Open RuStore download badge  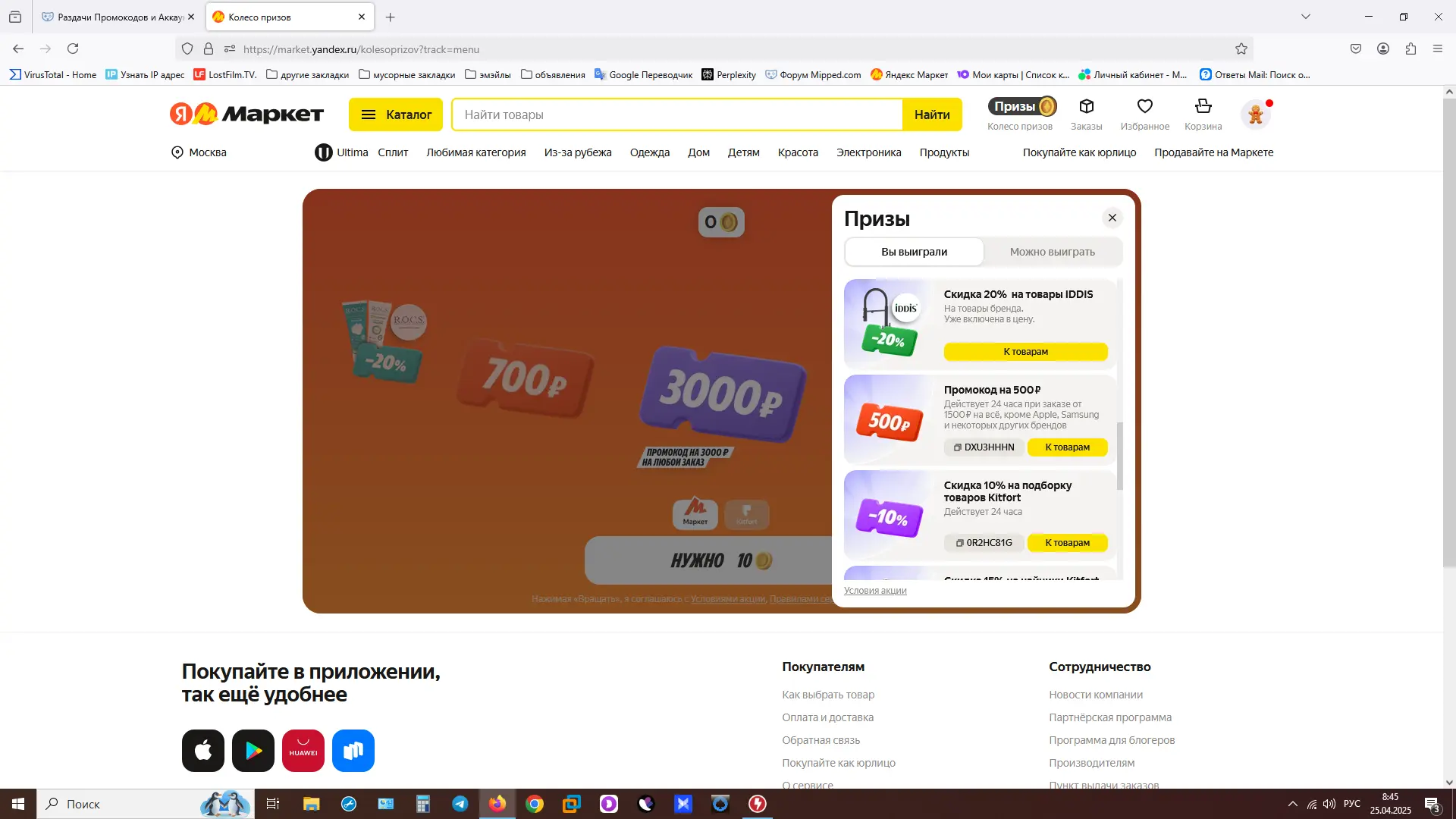pyautogui.click(x=353, y=751)
